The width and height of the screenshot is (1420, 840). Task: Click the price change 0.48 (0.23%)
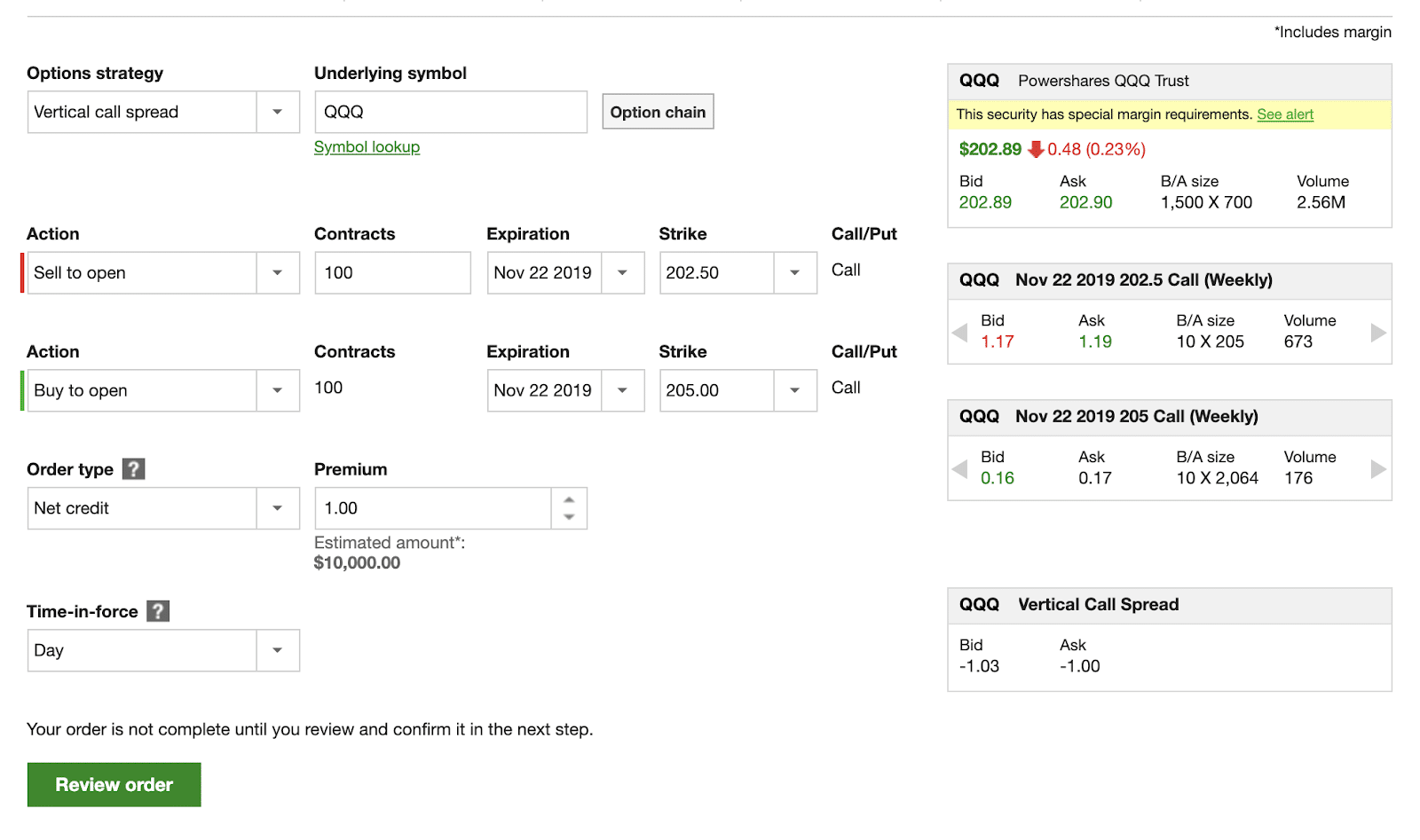coord(1096,149)
